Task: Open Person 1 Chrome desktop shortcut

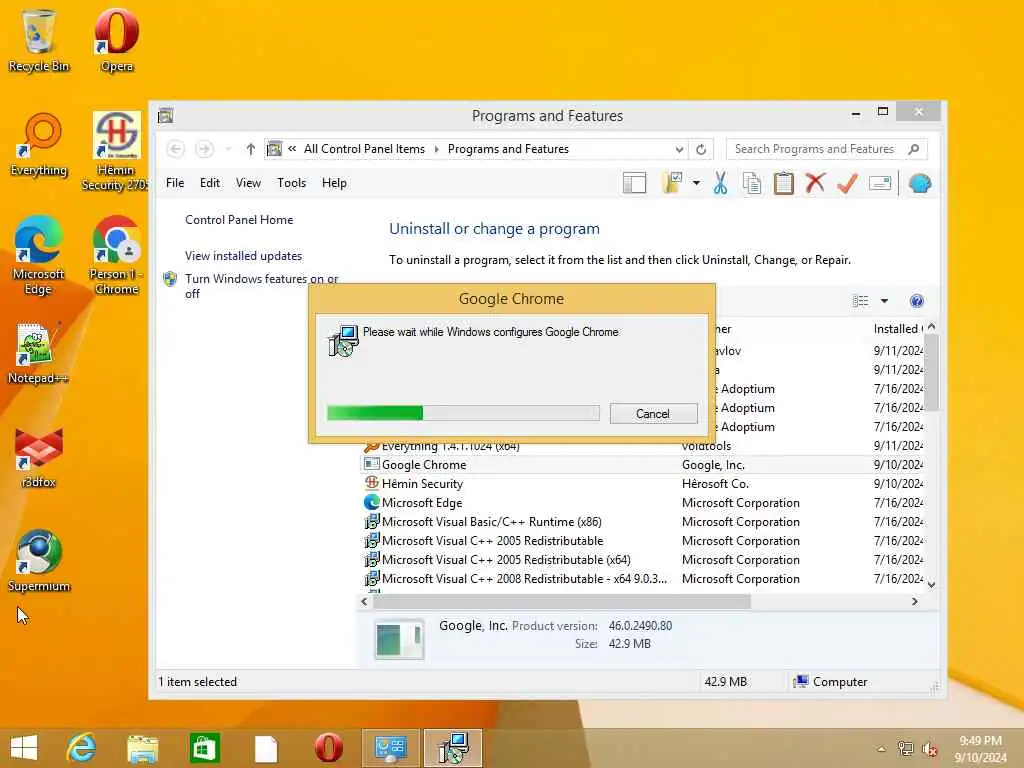Action: point(116,256)
